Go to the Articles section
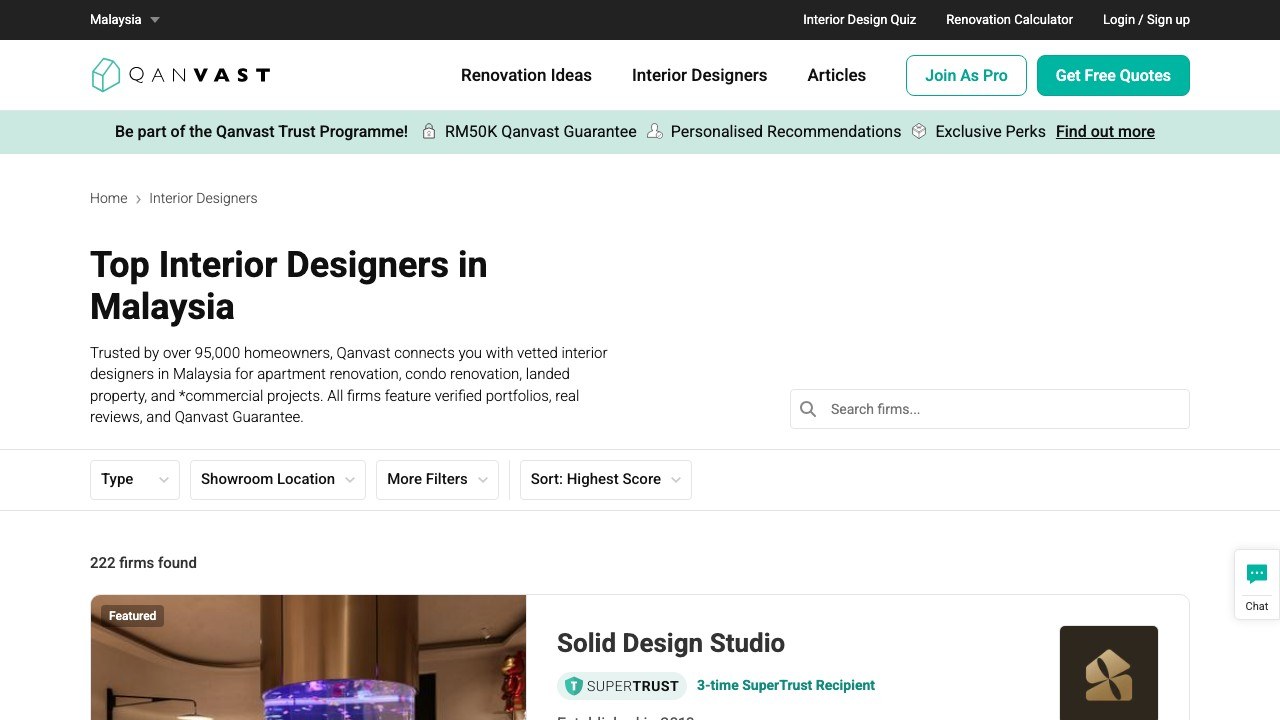The height and width of the screenshot is (720, 1280). [x=837, y=75]
